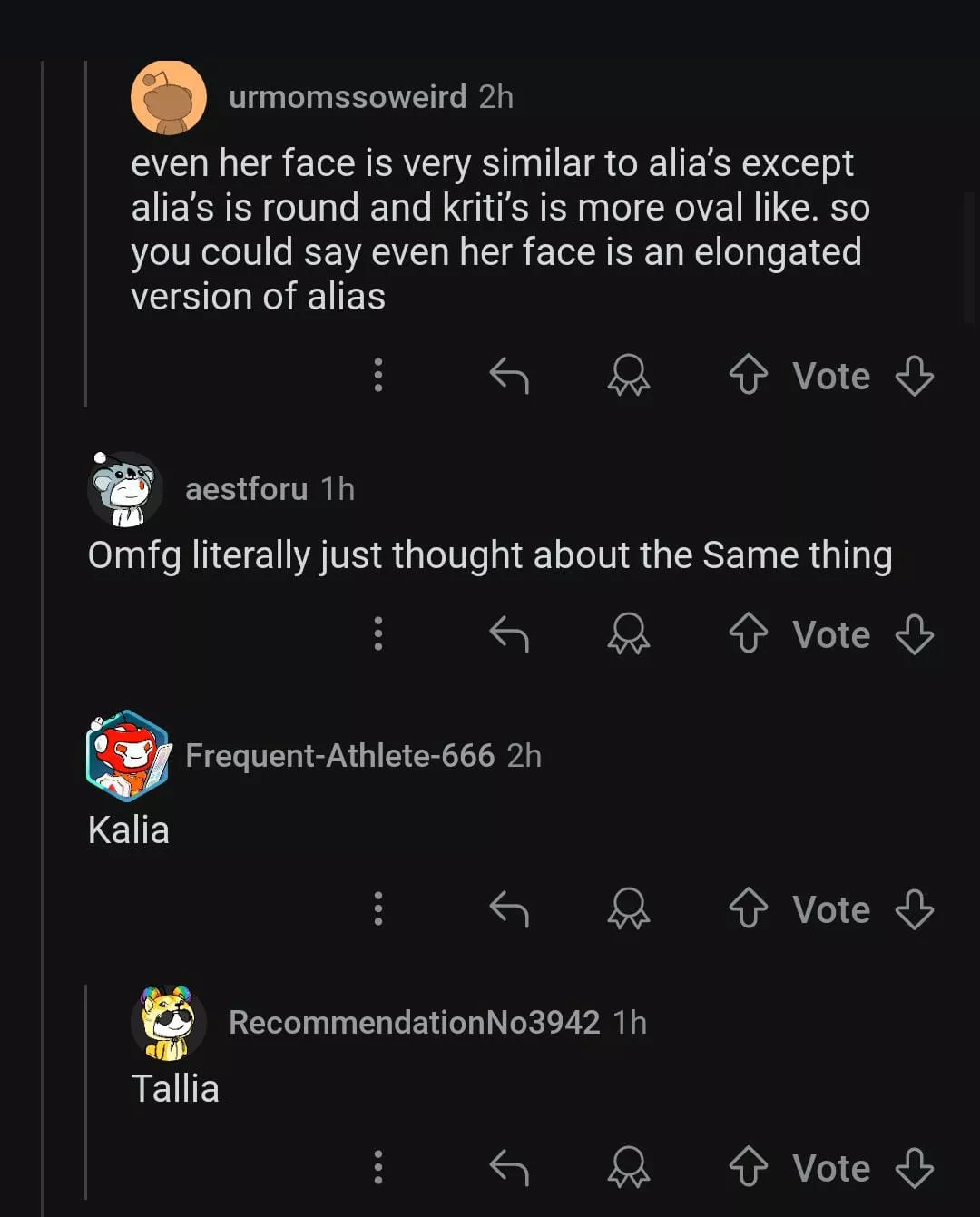Open overflow menu for the Kalia comment
Image resolution: width=980 pixels, height=1217 pixels.
pyautogui.click(x=378, y=908)
